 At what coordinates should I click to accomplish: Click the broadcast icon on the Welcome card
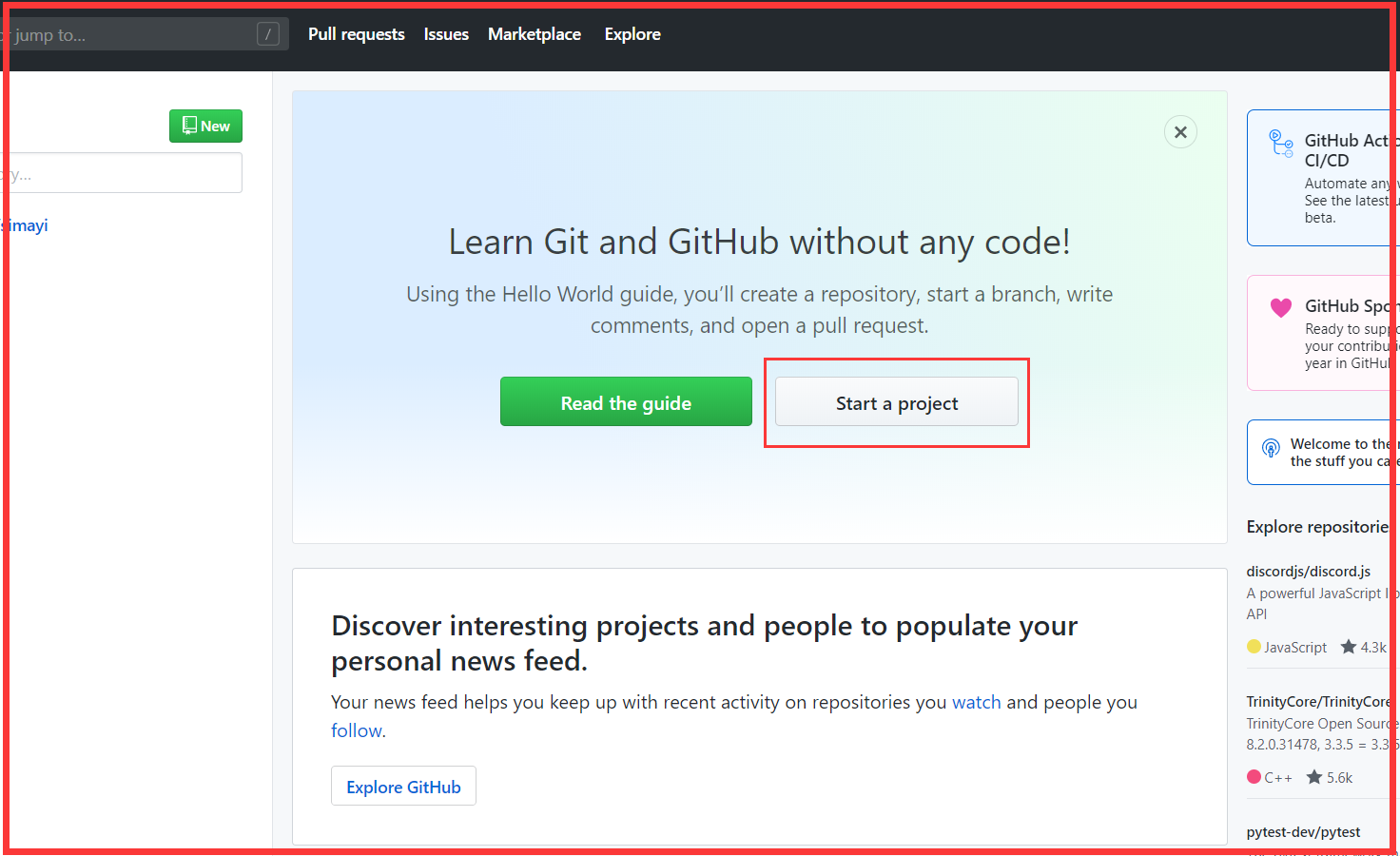pos(1271,447)
